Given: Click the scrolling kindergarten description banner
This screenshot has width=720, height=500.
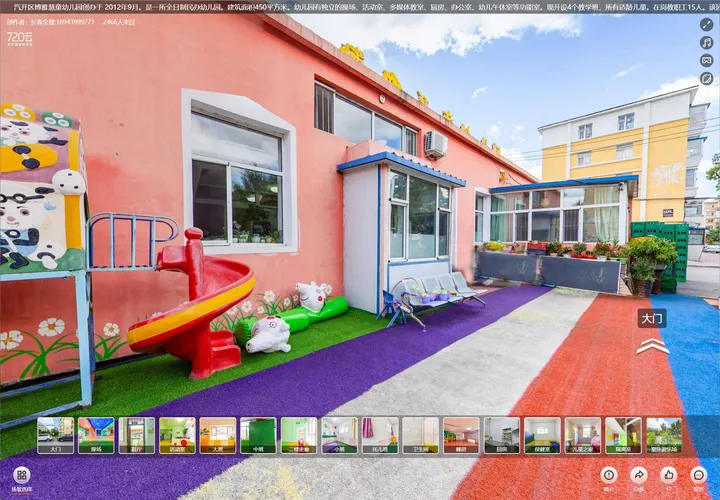Looking at the screenshot, I should pyautogui.click(x=360, y=6).
